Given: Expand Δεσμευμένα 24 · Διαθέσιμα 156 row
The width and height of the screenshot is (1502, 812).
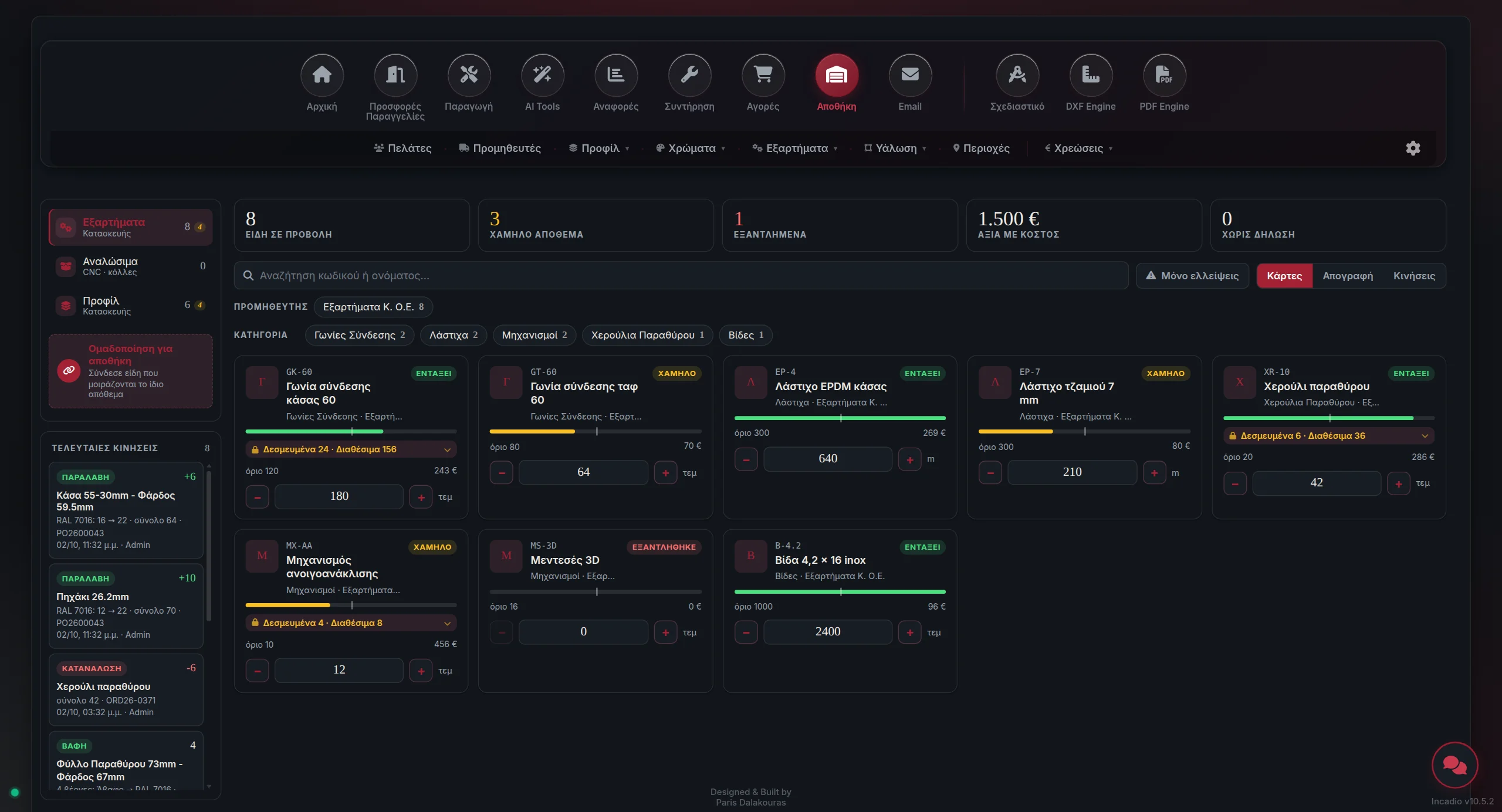Looking at the screenshot, I should (x=351, y=449).
